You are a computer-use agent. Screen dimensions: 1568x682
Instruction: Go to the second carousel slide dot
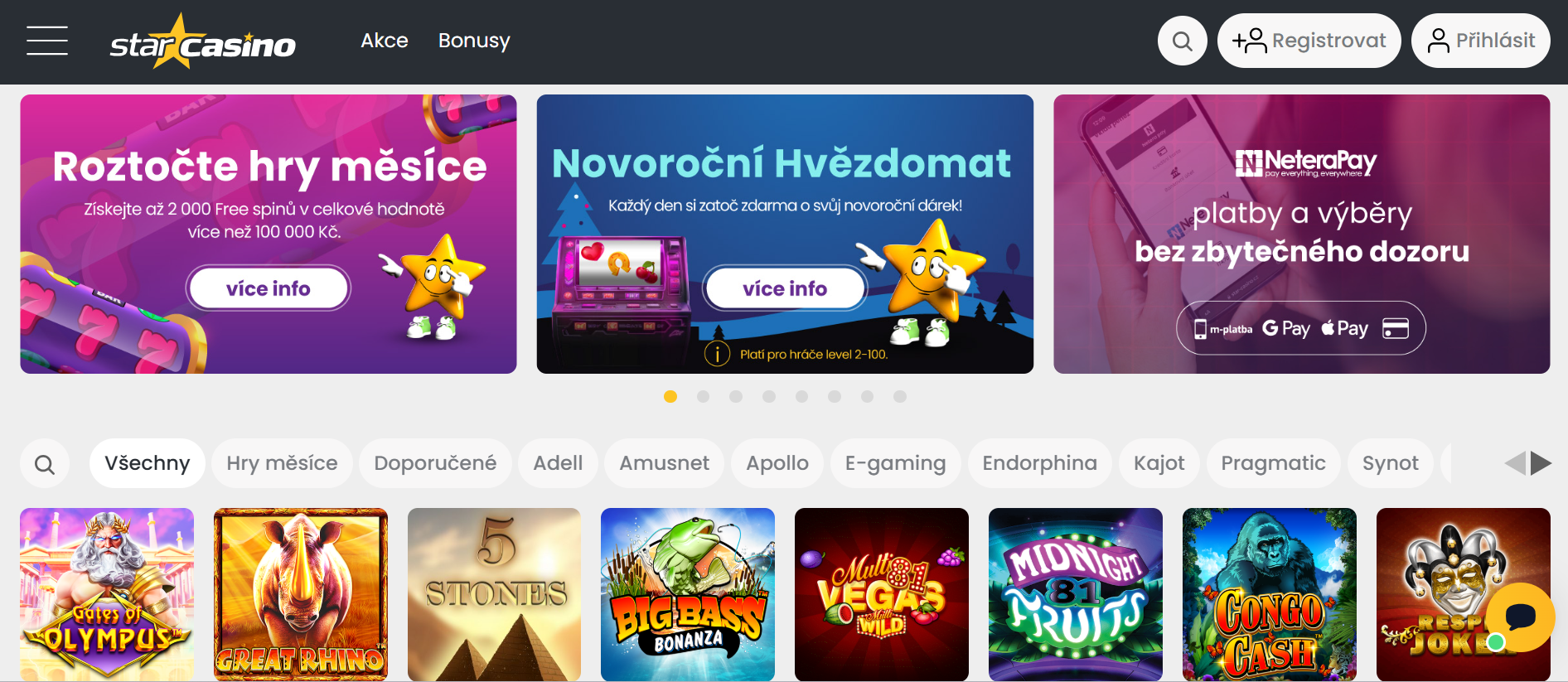pos(704,397)
